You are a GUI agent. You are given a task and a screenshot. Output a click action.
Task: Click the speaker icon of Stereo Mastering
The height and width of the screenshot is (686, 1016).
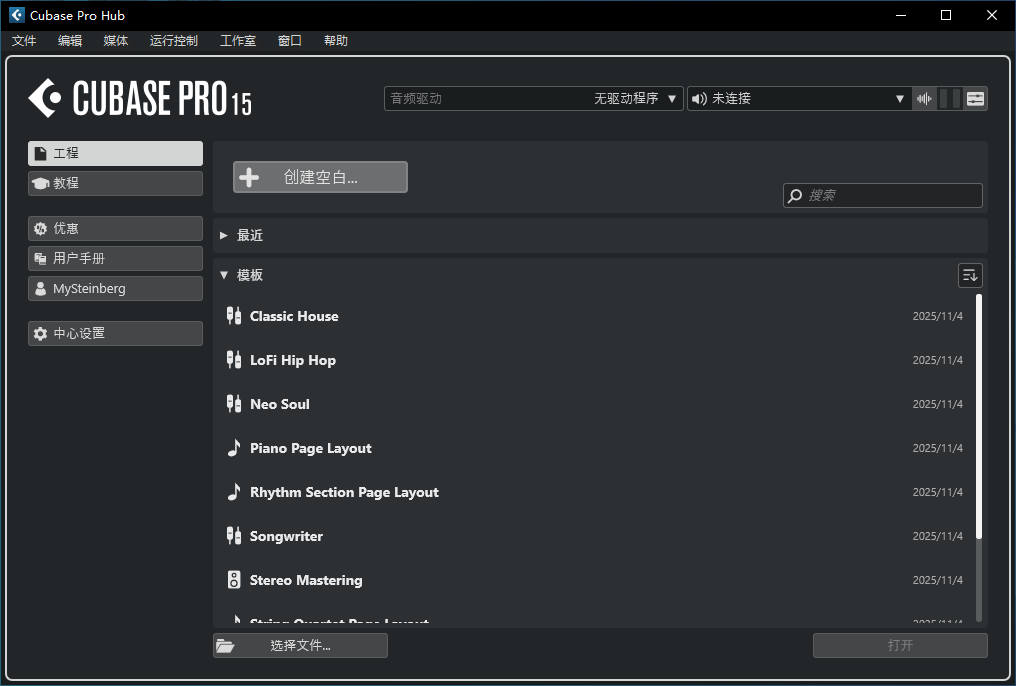pyautogui.click(x=234, y=580)
